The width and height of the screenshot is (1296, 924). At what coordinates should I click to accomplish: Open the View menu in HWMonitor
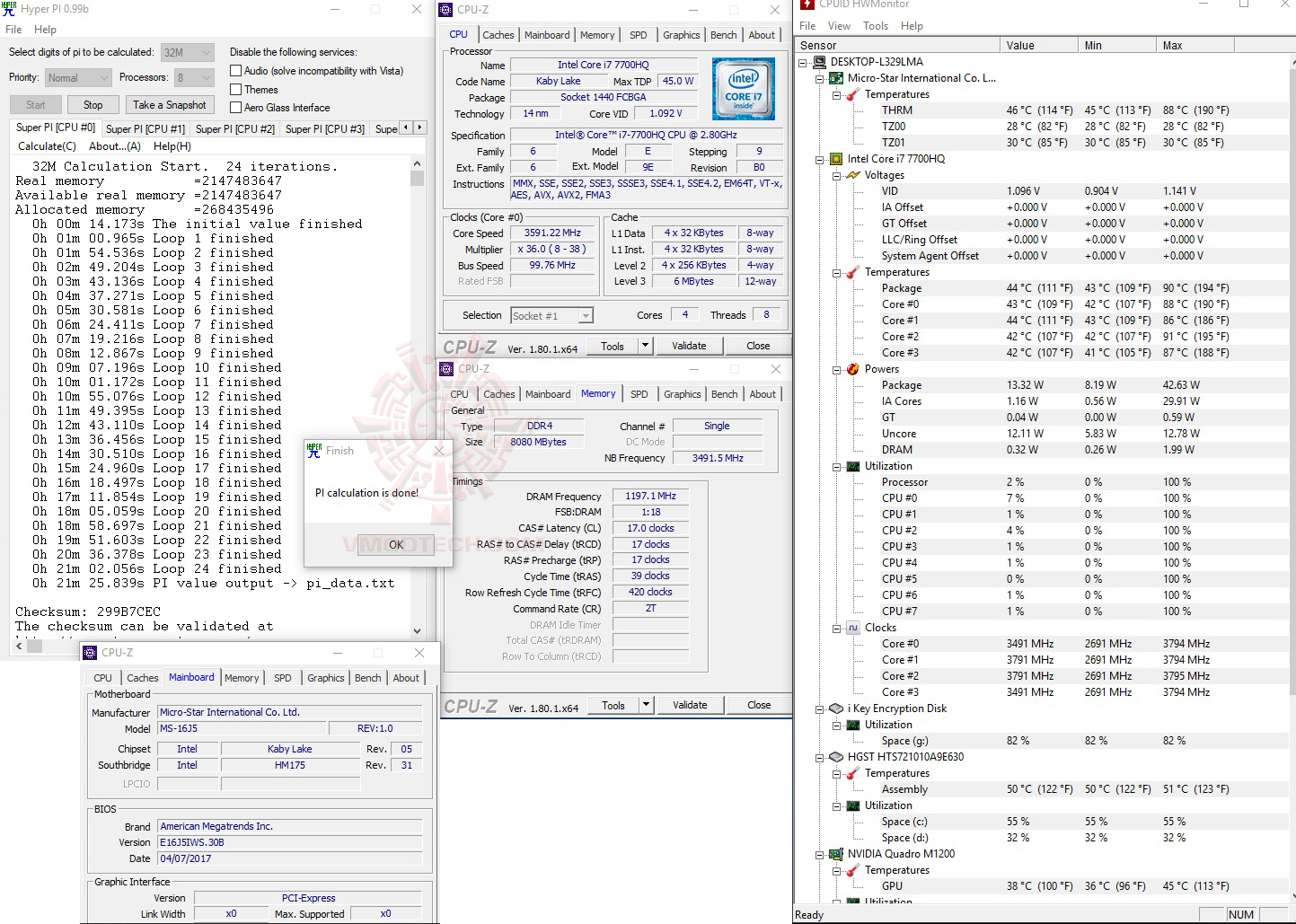pyautogui.click(x=839, y=25)
